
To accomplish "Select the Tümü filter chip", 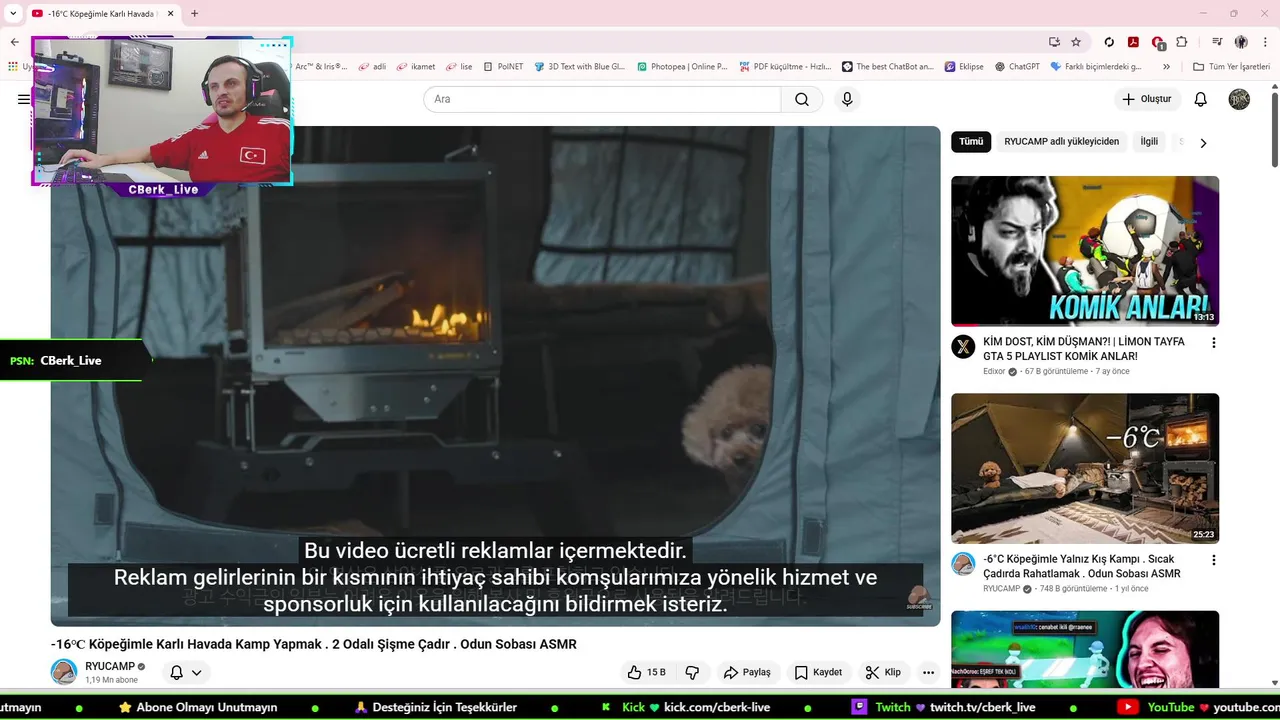I will coord(971,142).
